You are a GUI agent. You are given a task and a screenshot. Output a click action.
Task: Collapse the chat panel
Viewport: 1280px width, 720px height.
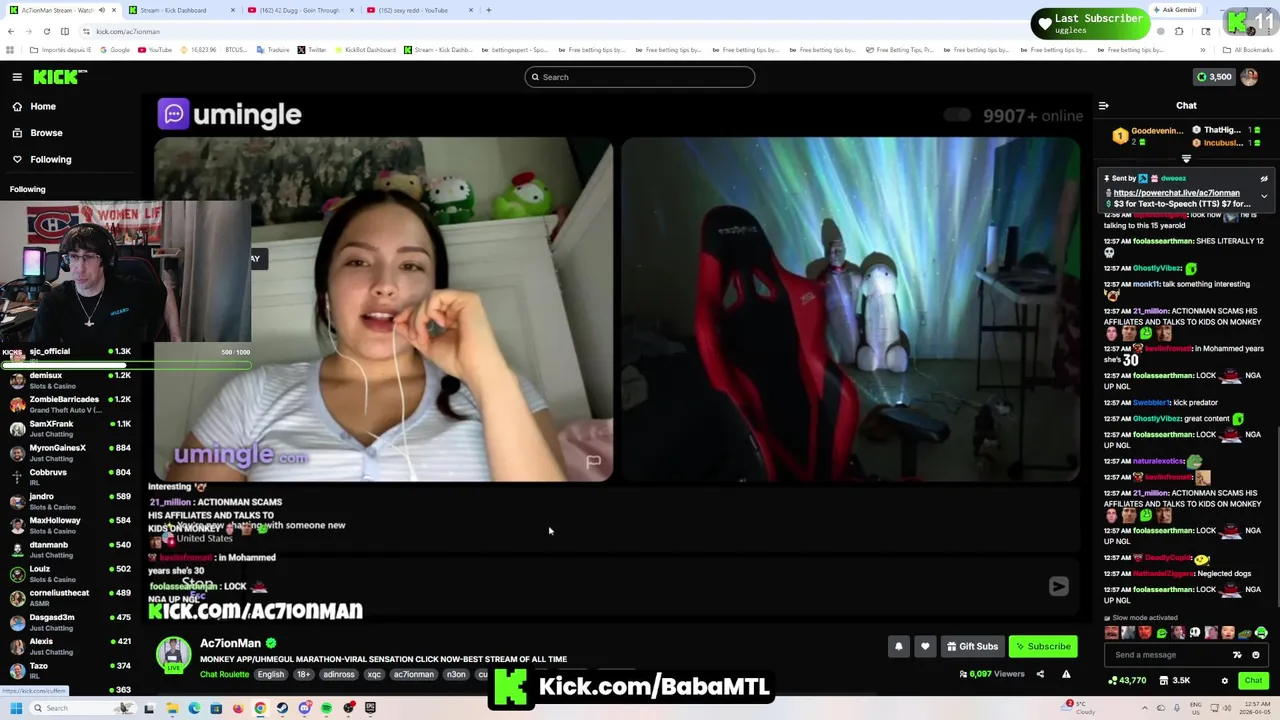(x=1103, y=105)
